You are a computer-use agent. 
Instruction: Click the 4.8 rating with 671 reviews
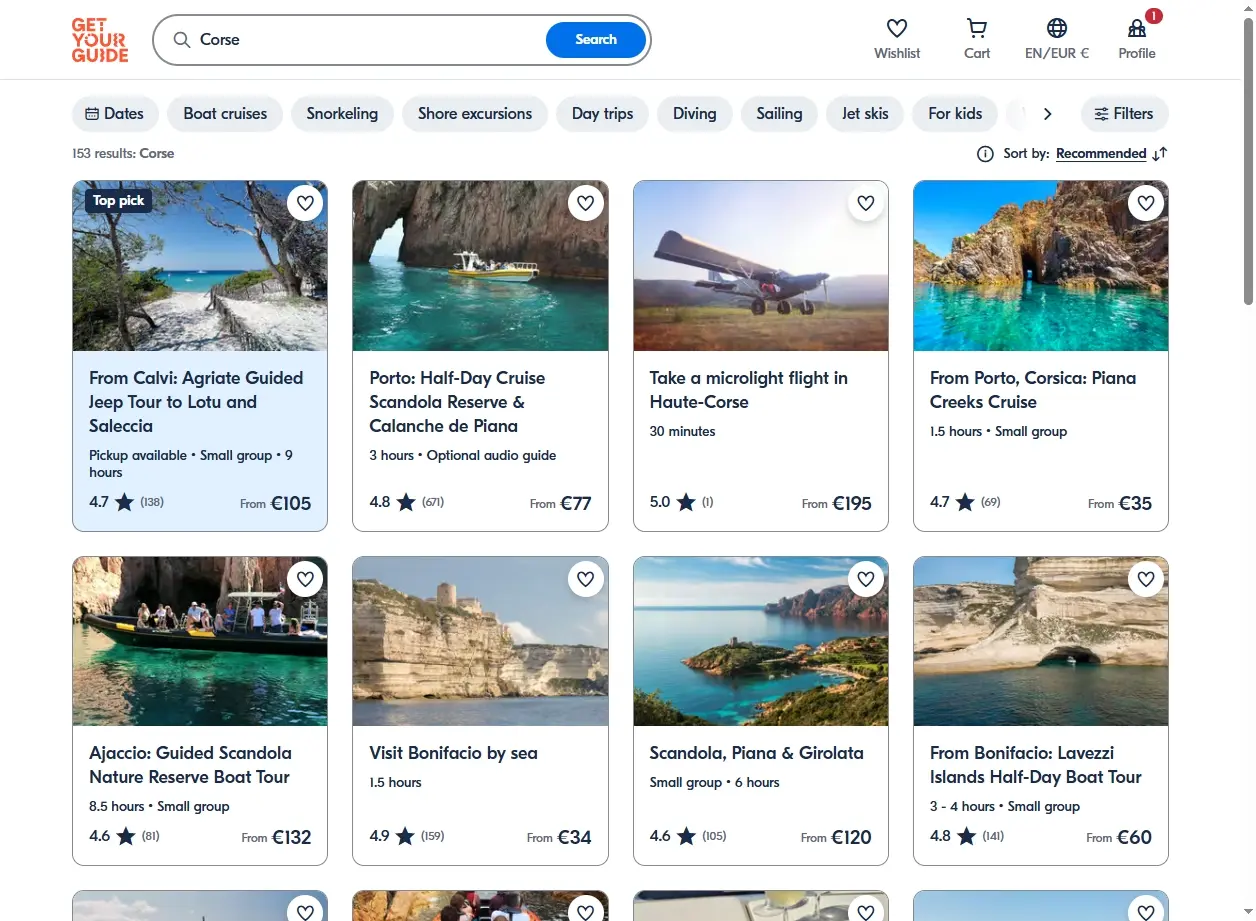pyautogui.click(x=407, y=502)
